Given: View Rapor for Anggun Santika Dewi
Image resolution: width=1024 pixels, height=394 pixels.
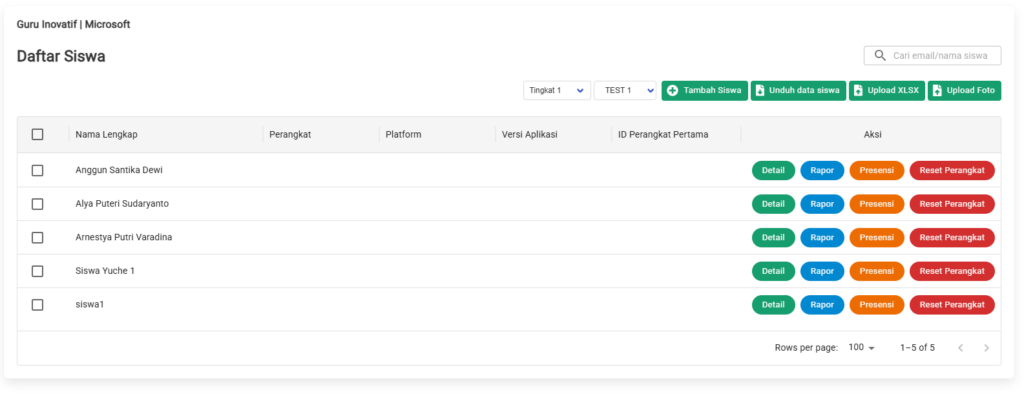Looking at the screenshot, I should point(822,170).
